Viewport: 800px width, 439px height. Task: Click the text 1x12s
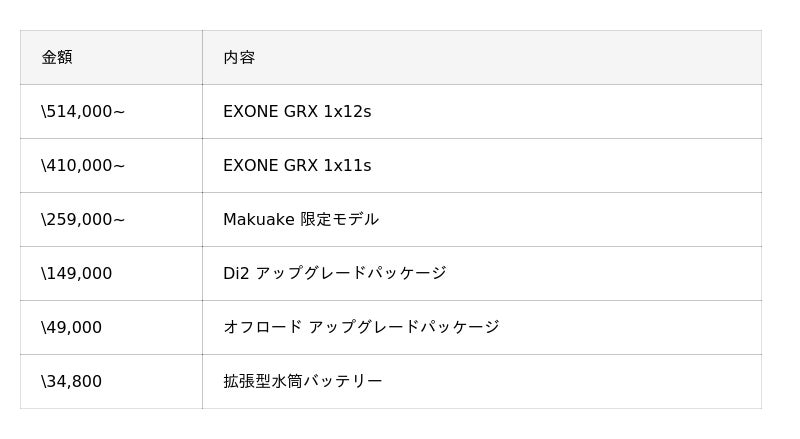[347, 112]
